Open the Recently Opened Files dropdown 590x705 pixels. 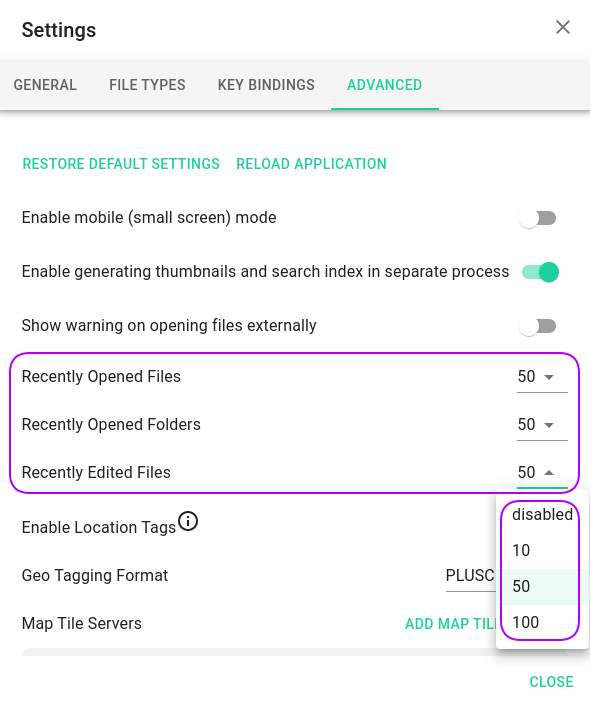click(x=542, y=377)
